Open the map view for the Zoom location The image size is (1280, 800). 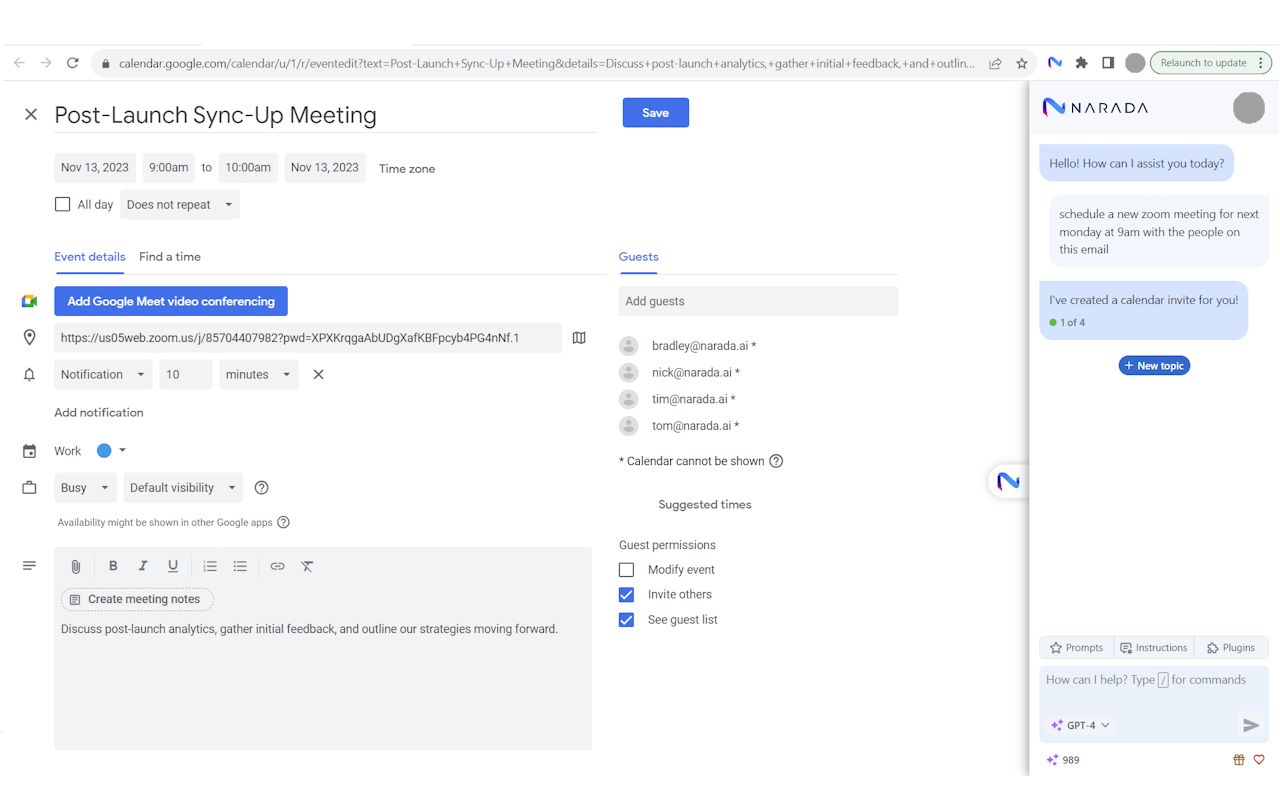click(x=578, y=337)
